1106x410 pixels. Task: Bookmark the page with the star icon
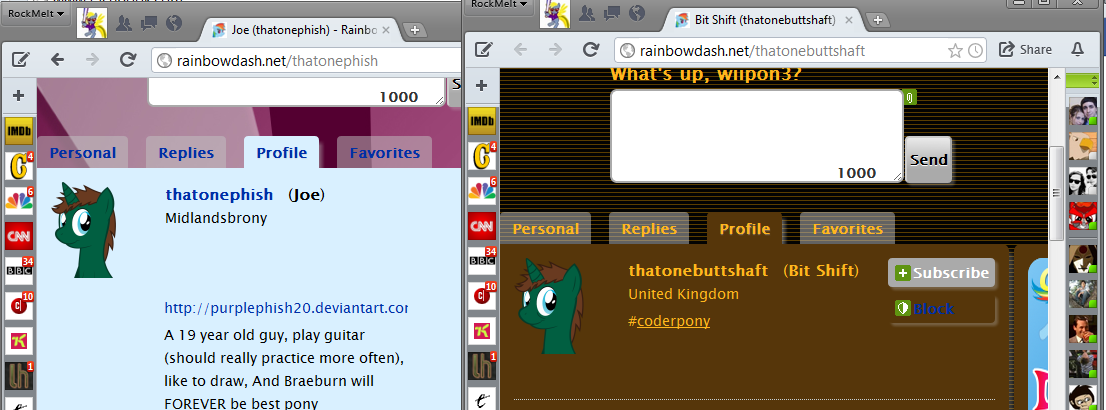click(955, 50)
